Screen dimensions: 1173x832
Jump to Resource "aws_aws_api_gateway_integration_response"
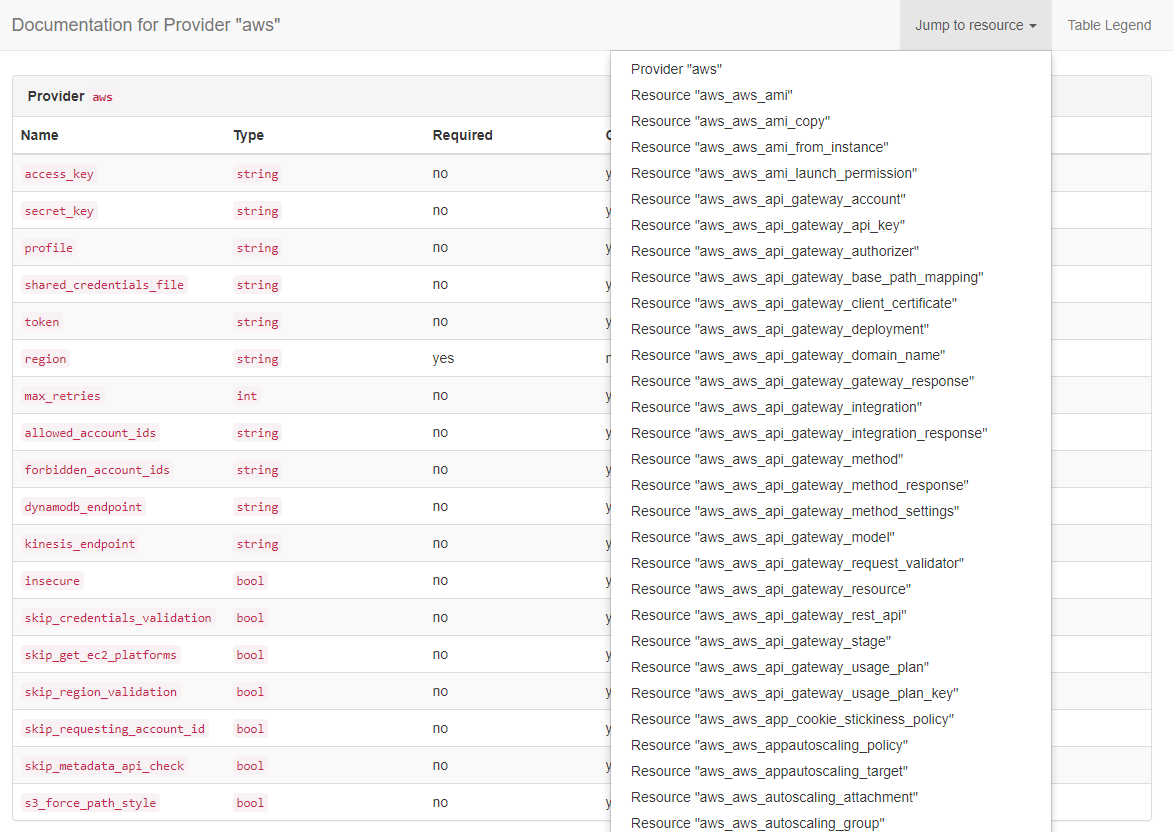click(830, 433)
